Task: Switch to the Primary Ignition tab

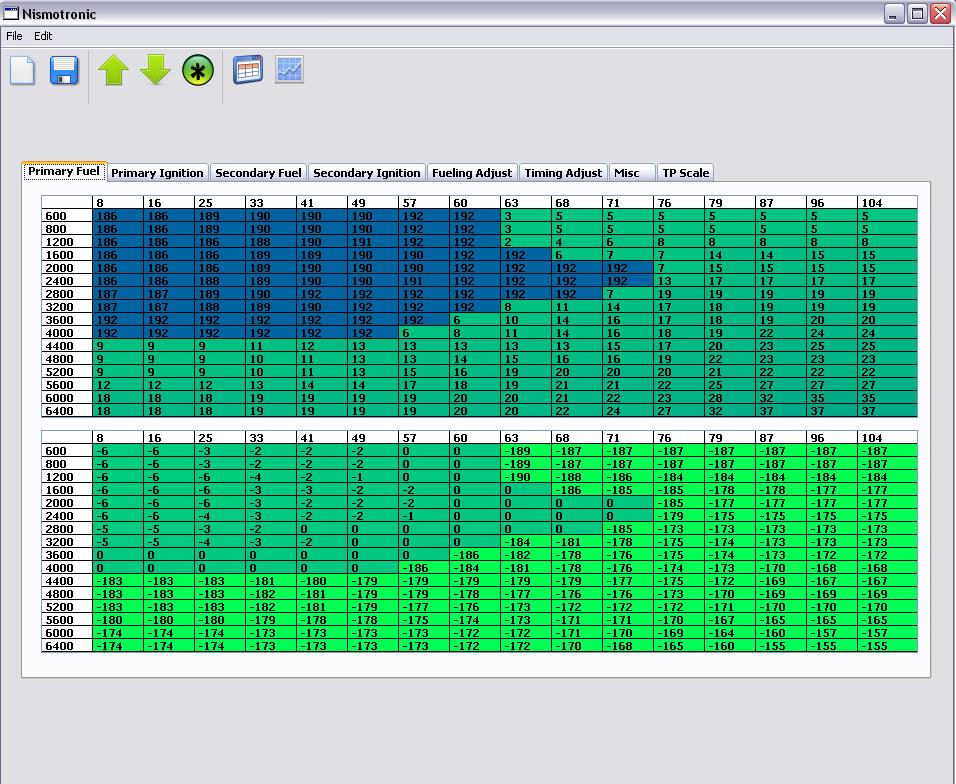Action: [157, 173]
